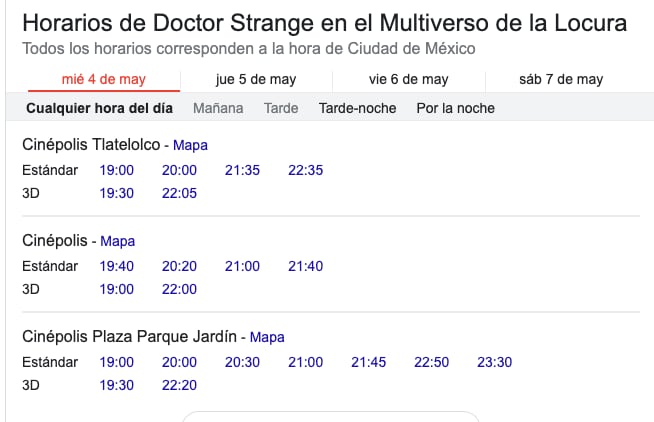Filter showtimes by Mañana
The image size is (654, 422).
point(218,108)
